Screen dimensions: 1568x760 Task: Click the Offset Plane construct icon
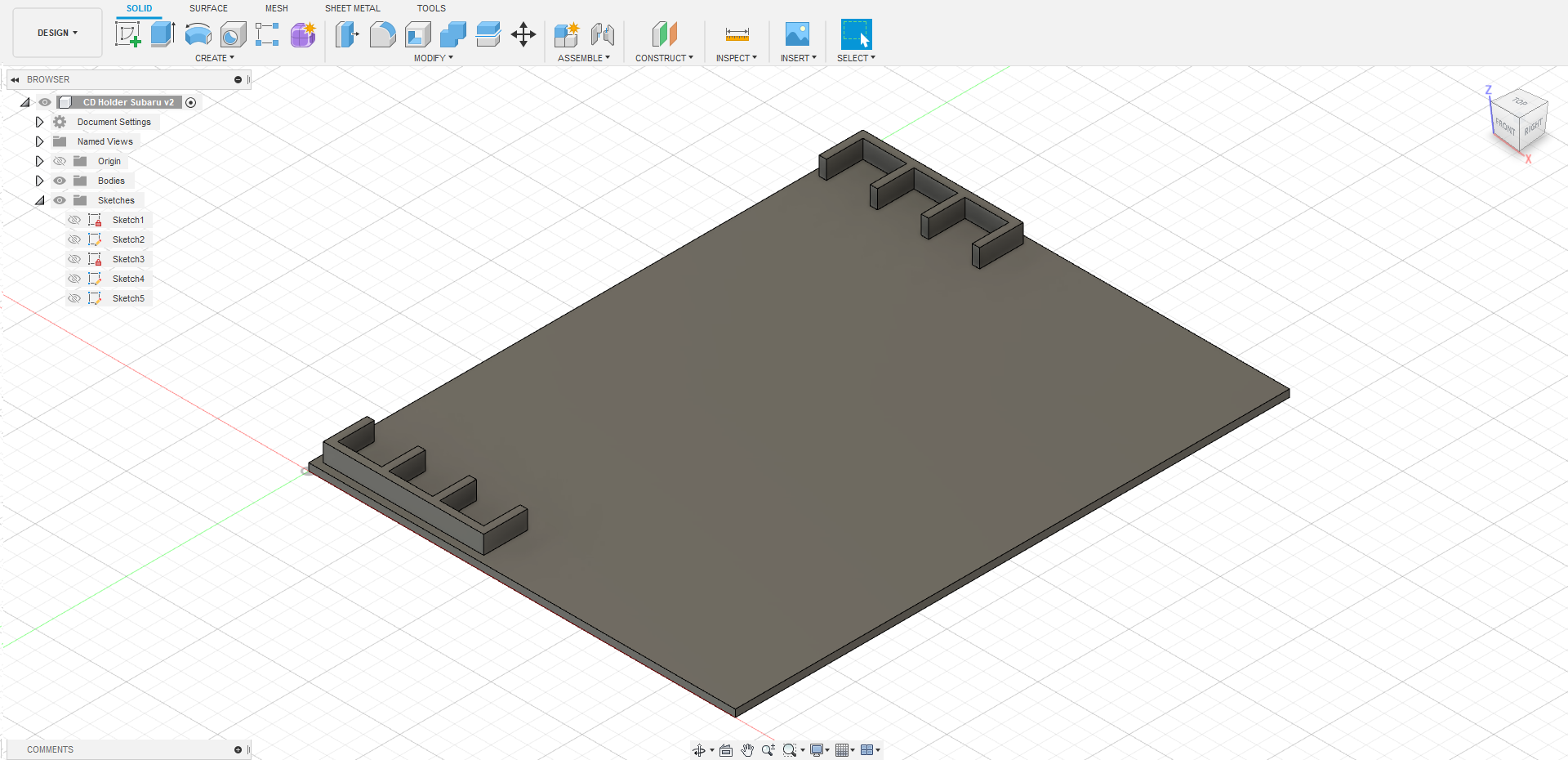point(664,34)
